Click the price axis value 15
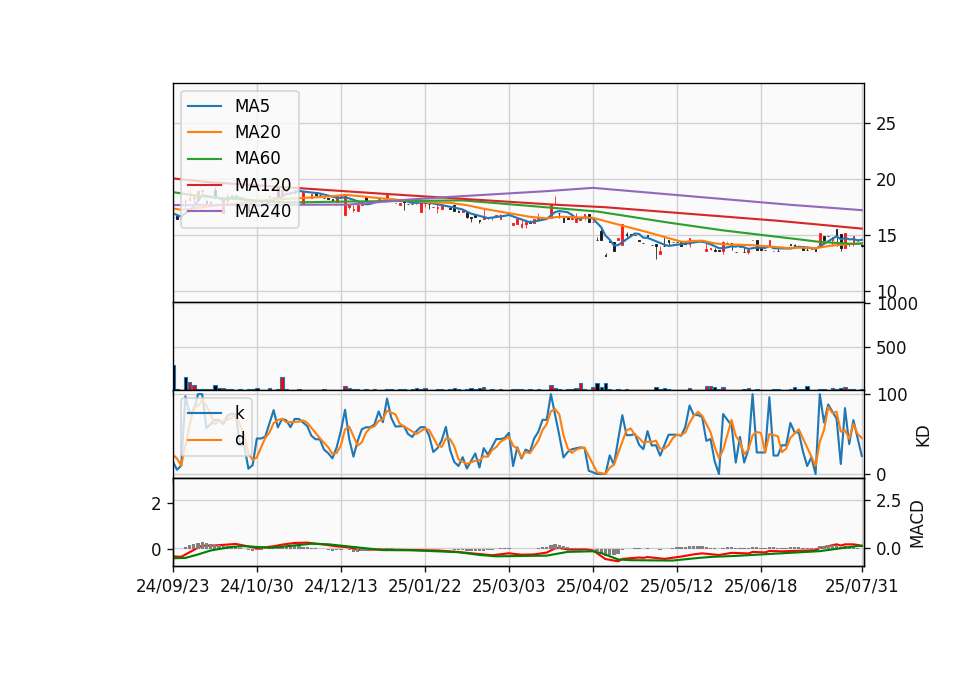Screen dimensions: 960x690 [x=886, y=236]
